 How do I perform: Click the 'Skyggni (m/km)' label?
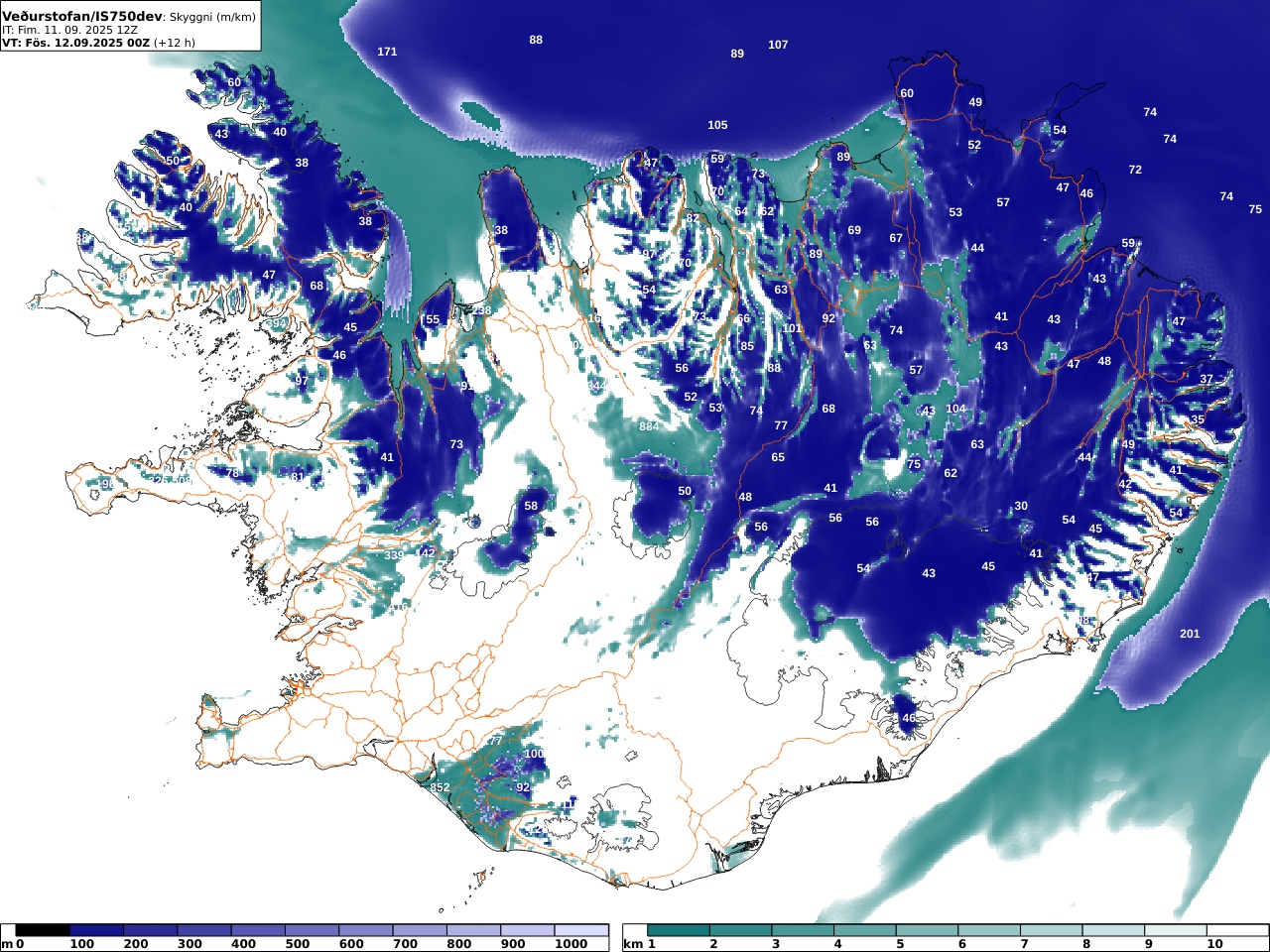[212, 17]
